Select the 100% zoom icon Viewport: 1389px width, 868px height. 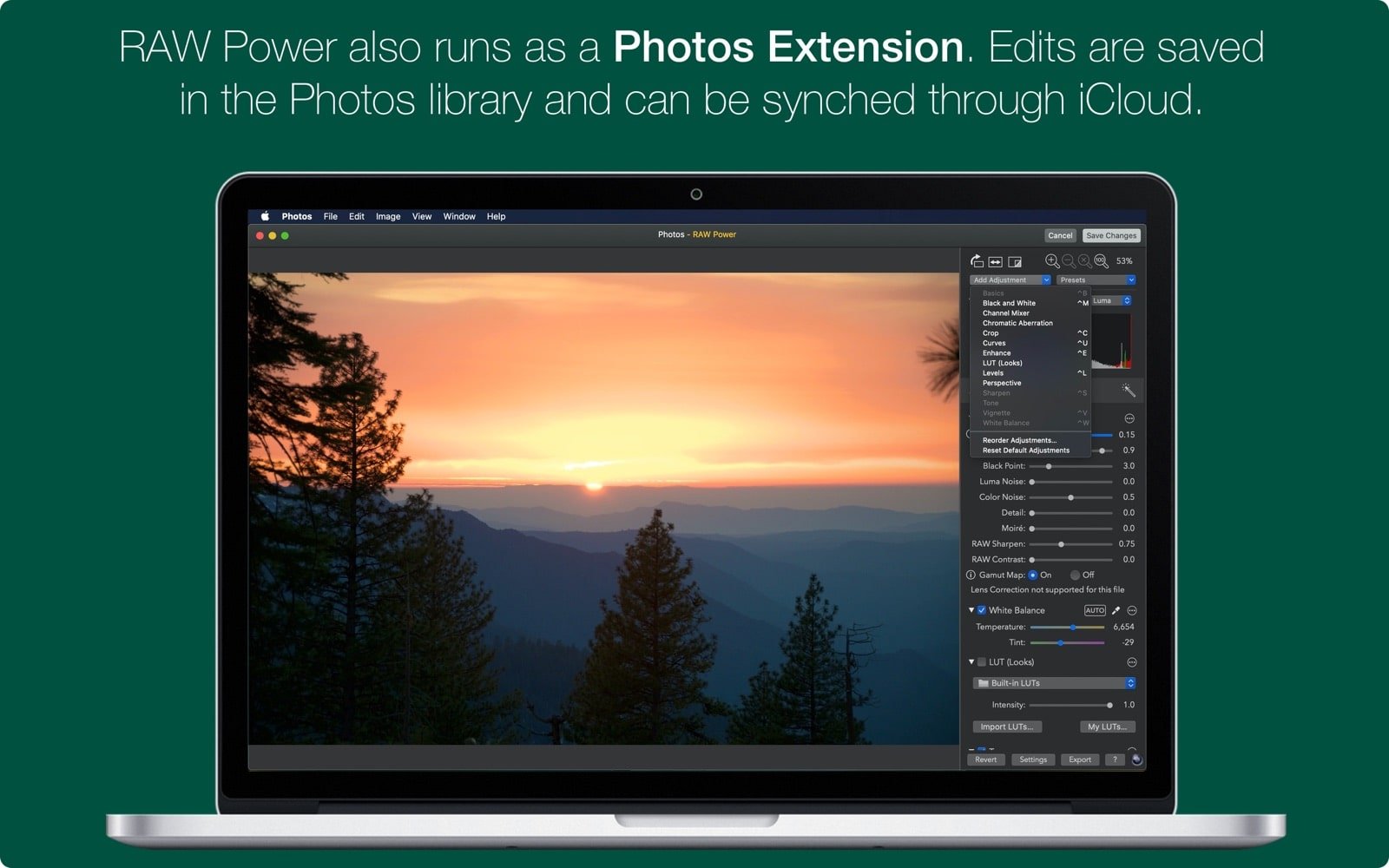pyautogui.click(x=1101, y=262)
